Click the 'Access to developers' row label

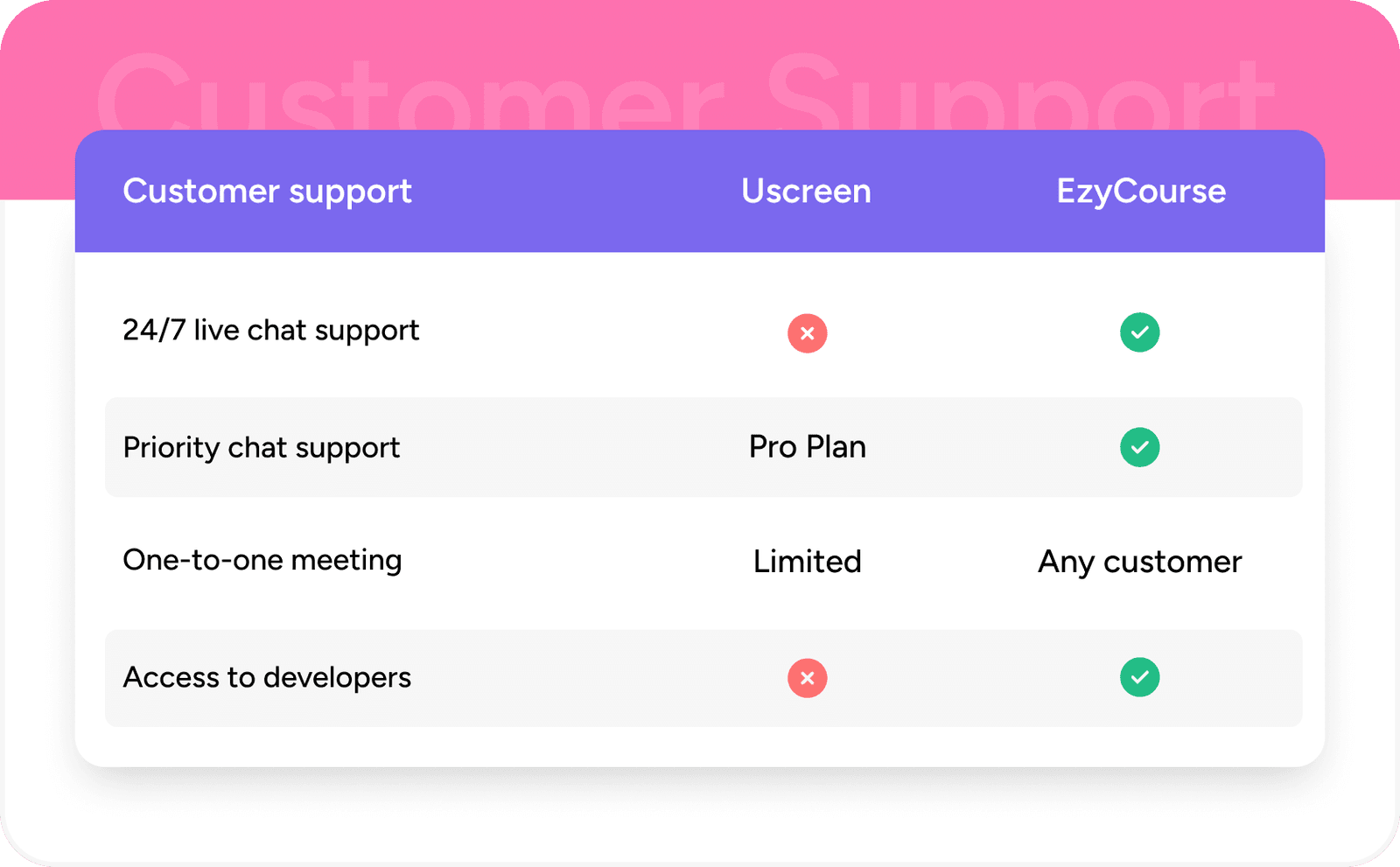point(266,678)
